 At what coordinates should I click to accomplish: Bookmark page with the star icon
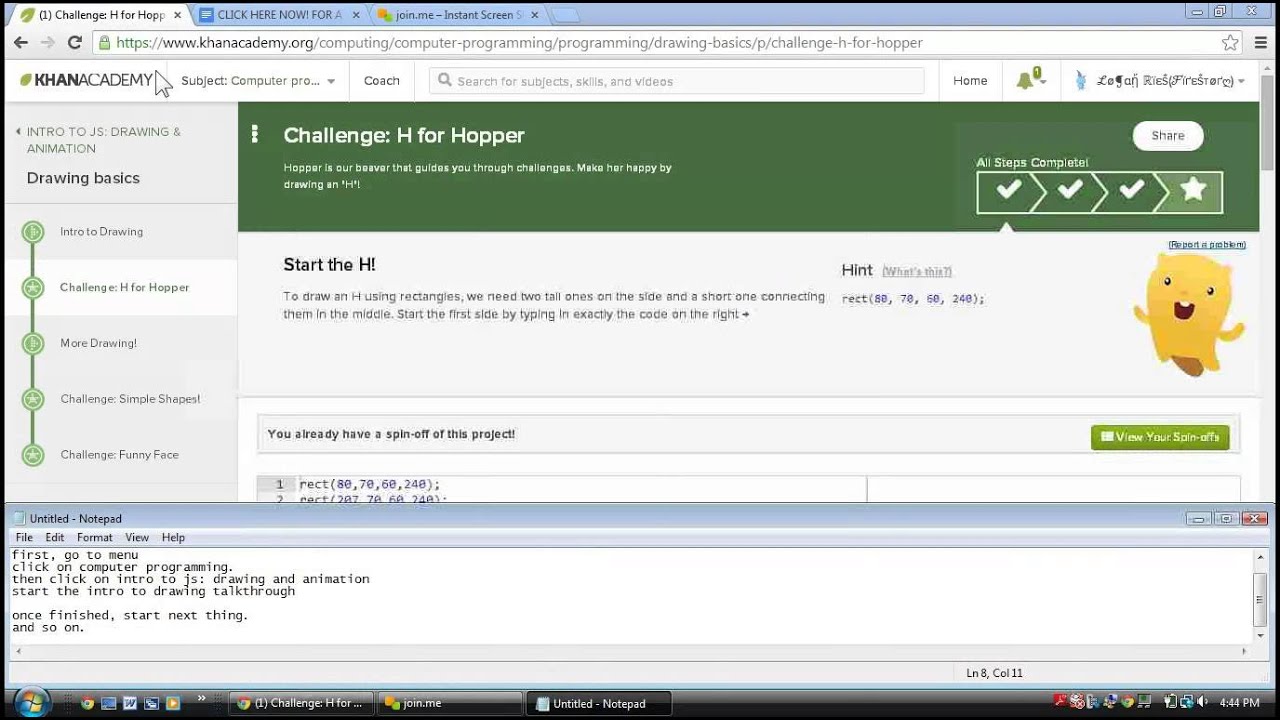click(1230, 42)
